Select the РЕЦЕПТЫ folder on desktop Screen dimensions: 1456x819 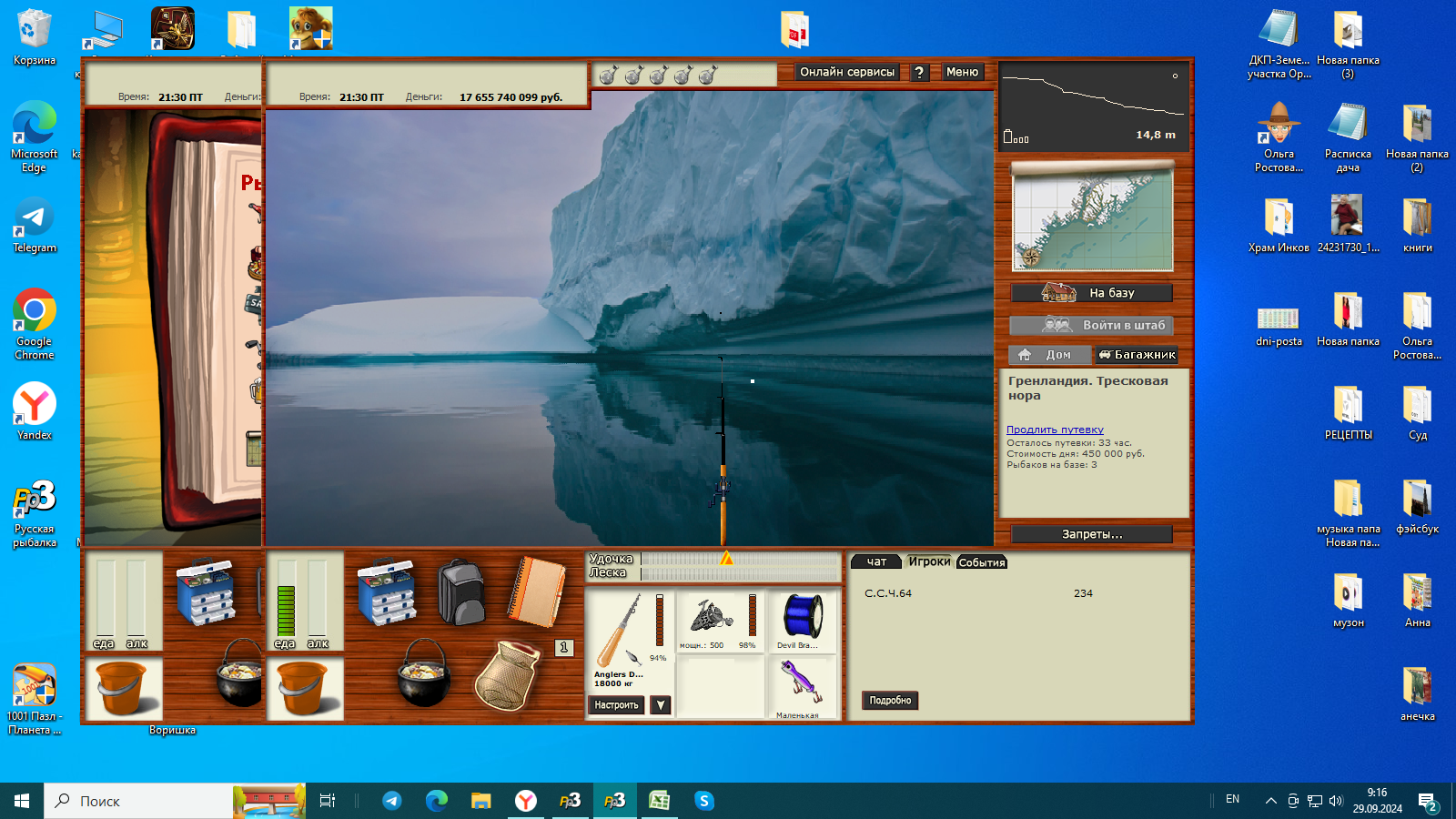click(x=1348, y=413)
